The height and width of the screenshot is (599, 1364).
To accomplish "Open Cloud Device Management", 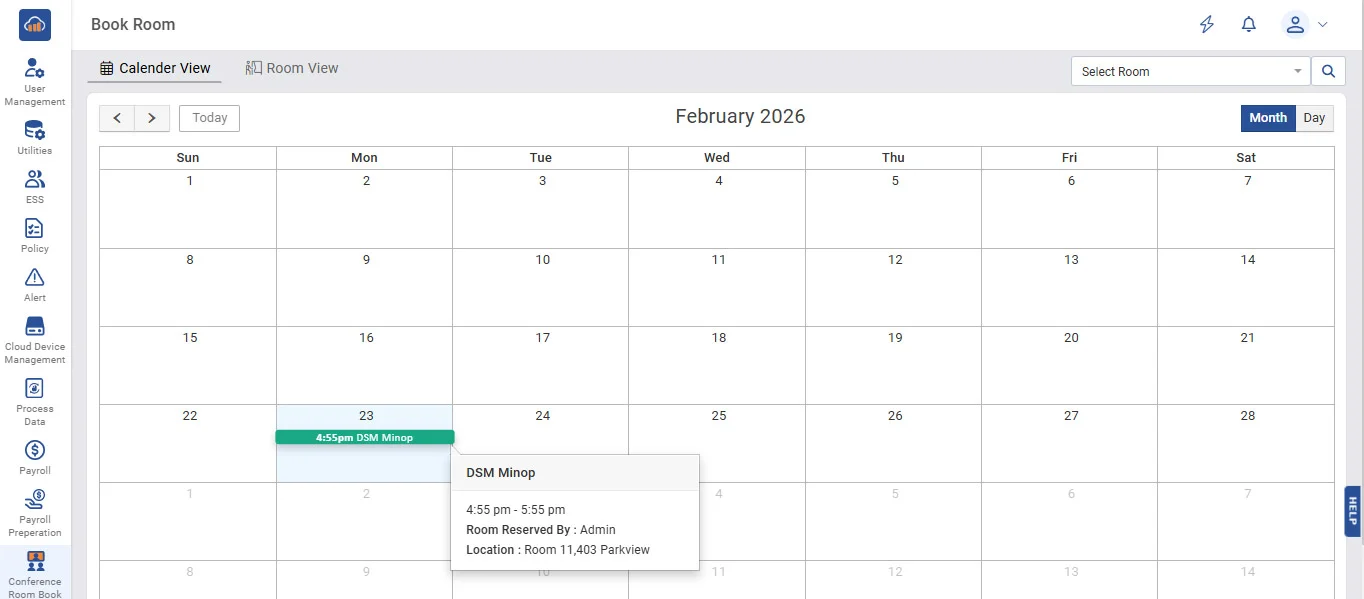I will [x=35, y=339].
